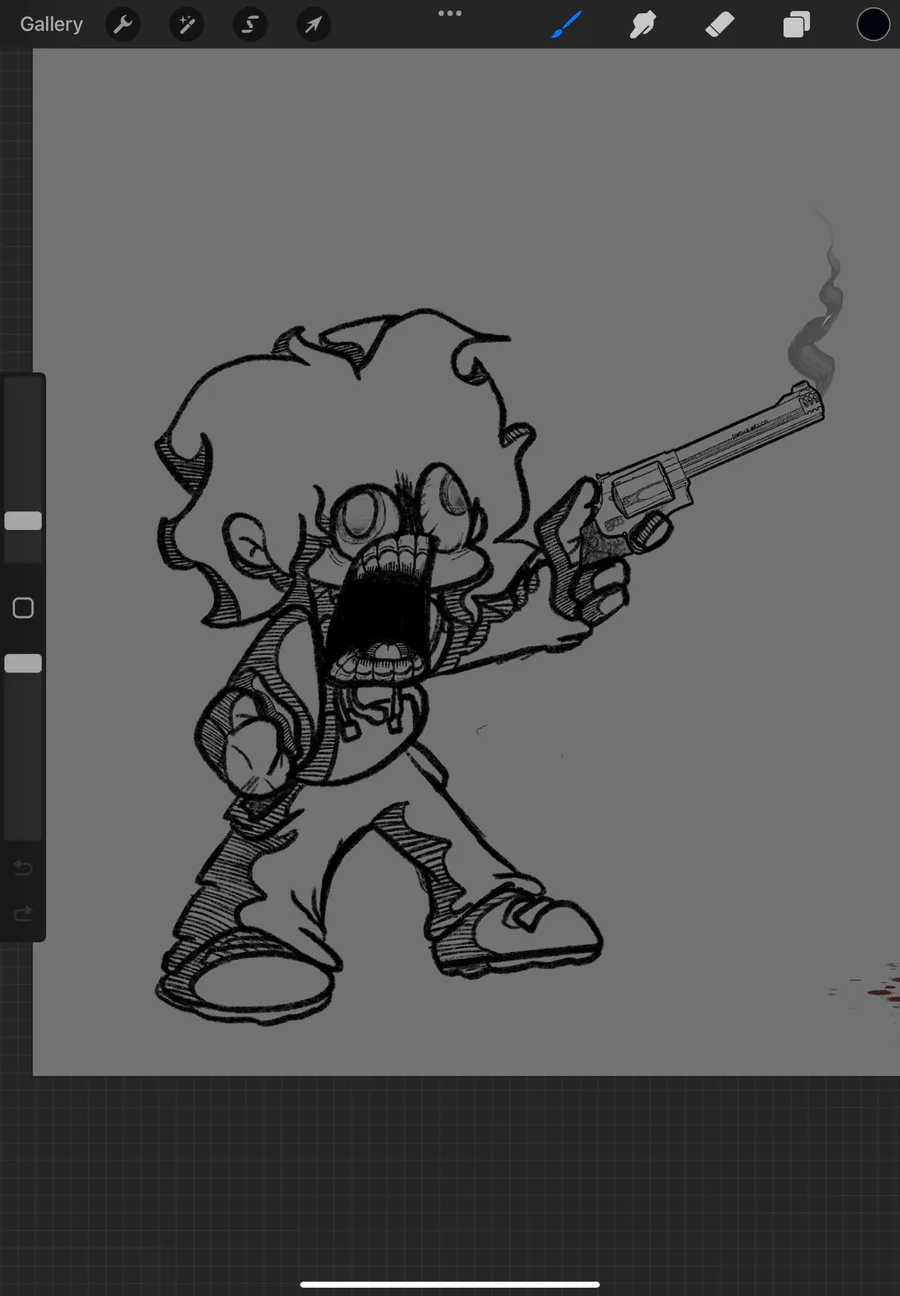Activate the Transform arrow tool
Image resolution: width=900 pixels, height=1296 pixels.
point(314,24)
